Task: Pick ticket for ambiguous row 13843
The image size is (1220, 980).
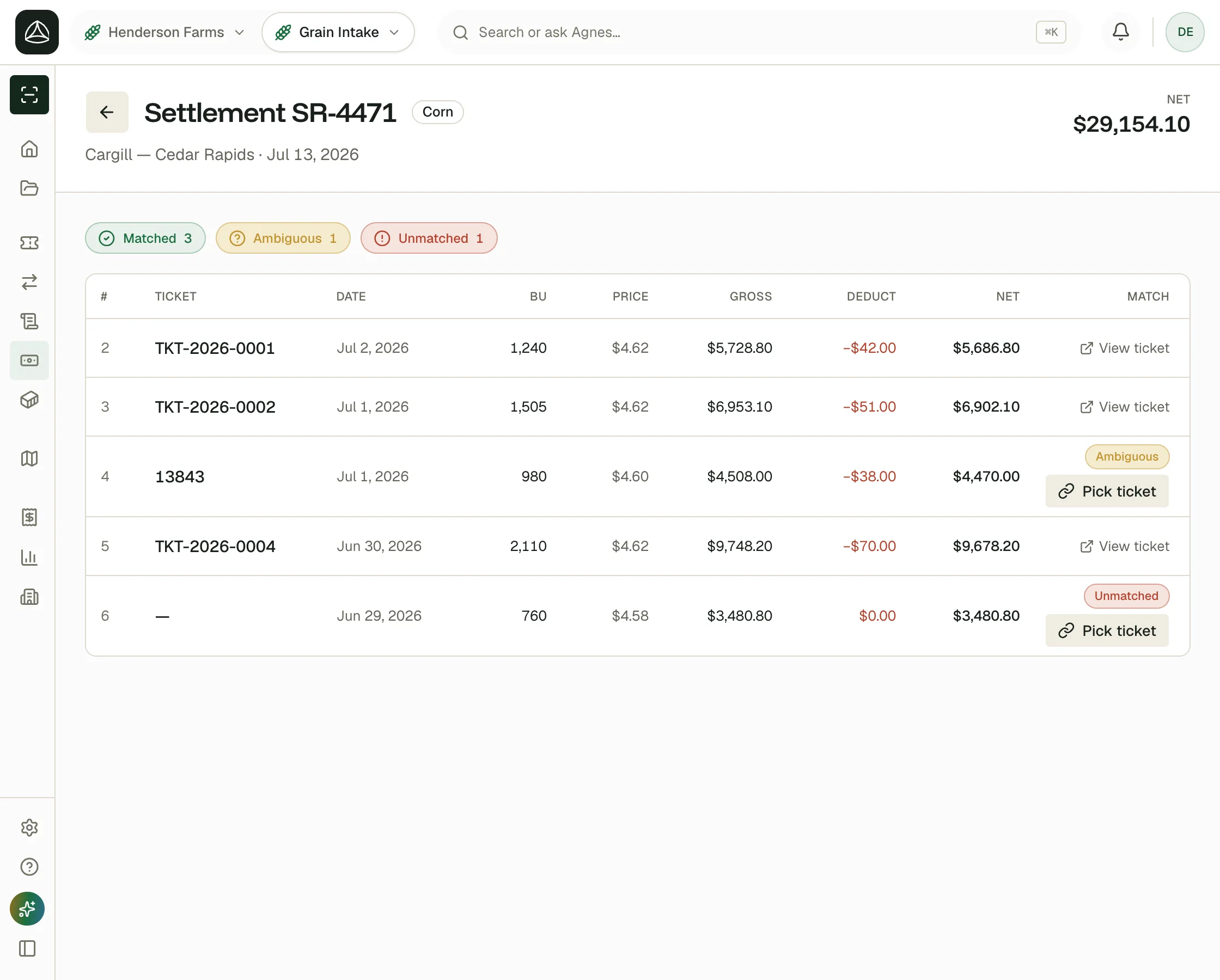Action: tap(1107, 491)
